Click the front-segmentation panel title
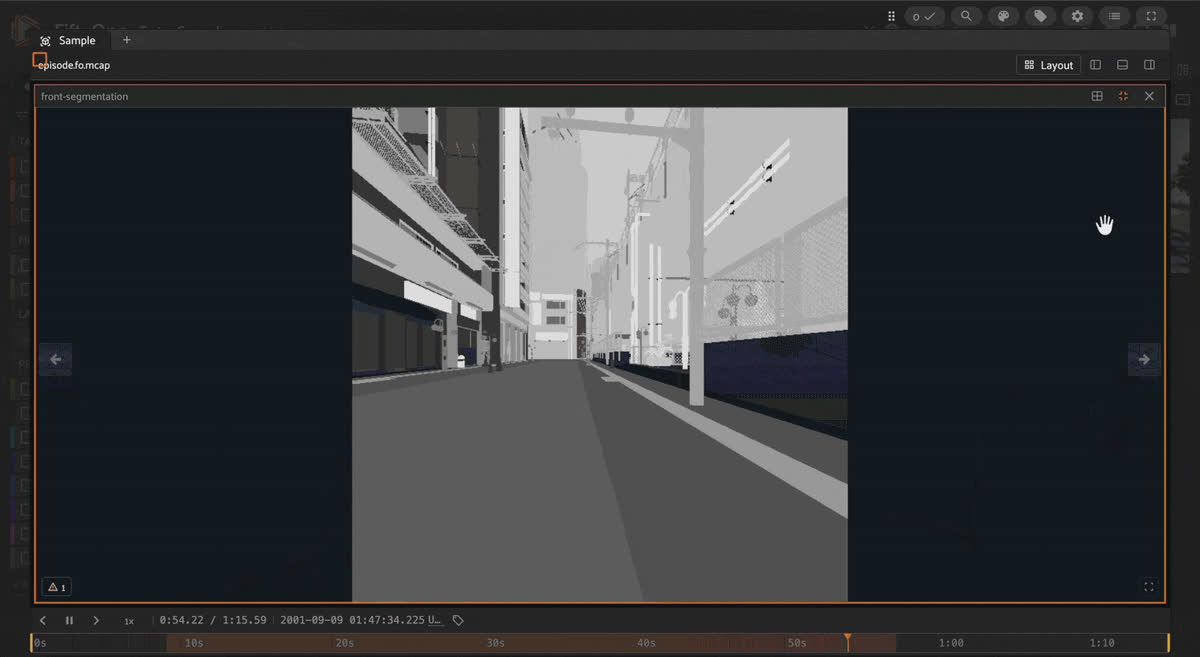Viewport: 1200px width, 657px height. (84, 96)
